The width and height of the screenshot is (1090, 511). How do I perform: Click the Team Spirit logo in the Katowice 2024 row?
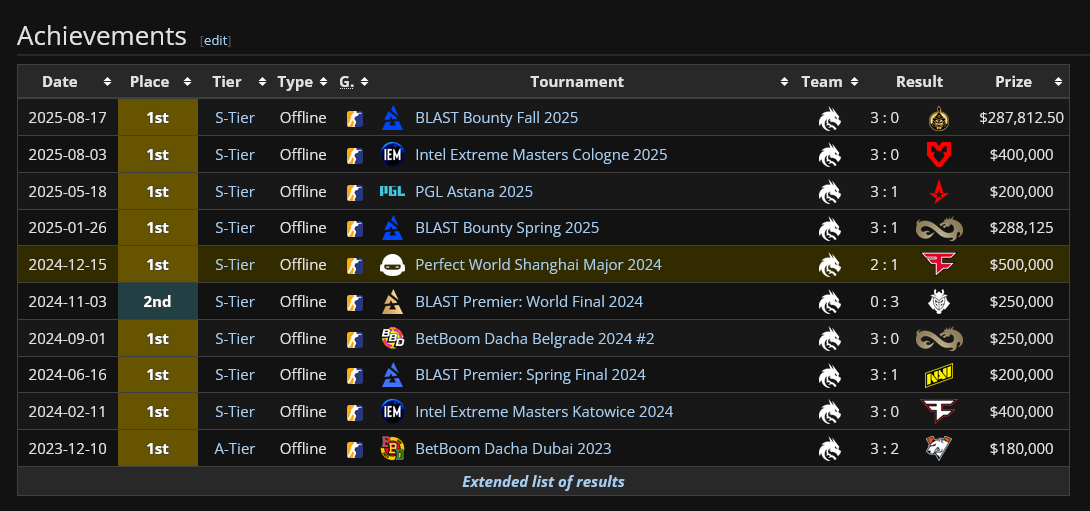(x=829, y=412)
